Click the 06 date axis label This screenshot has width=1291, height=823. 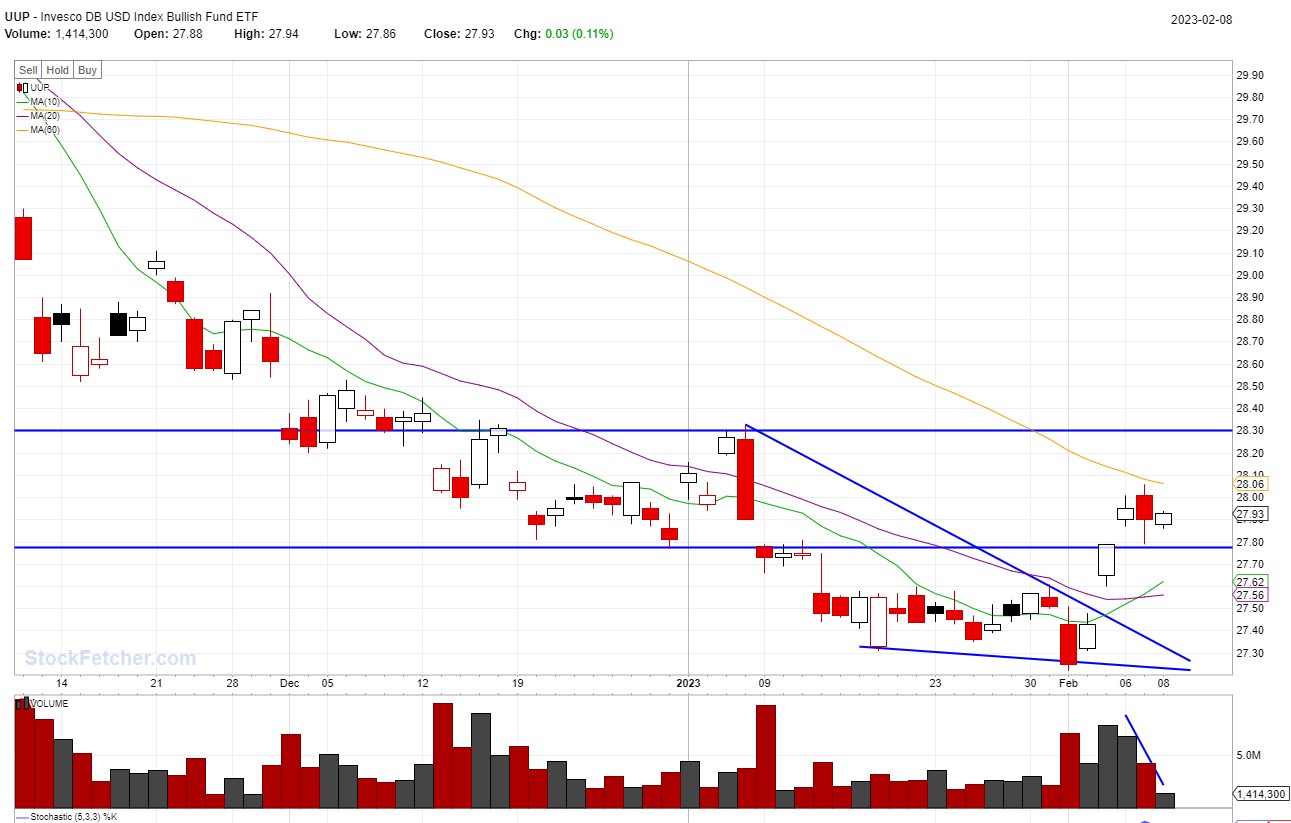(1125, 684)
